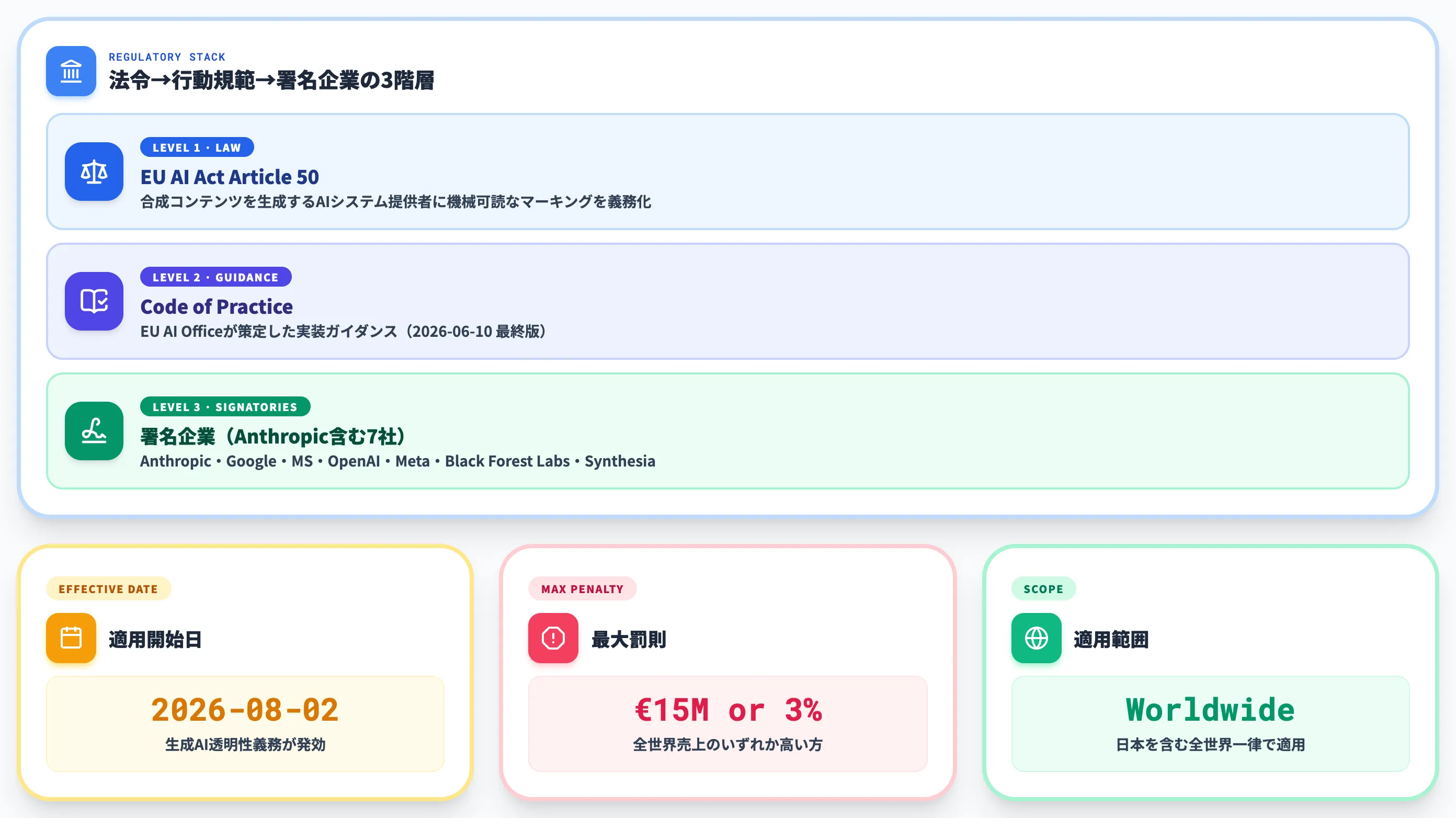Click the blue bank building icon
Viewport: 1456px width, 818px height.
coord(71,71)
